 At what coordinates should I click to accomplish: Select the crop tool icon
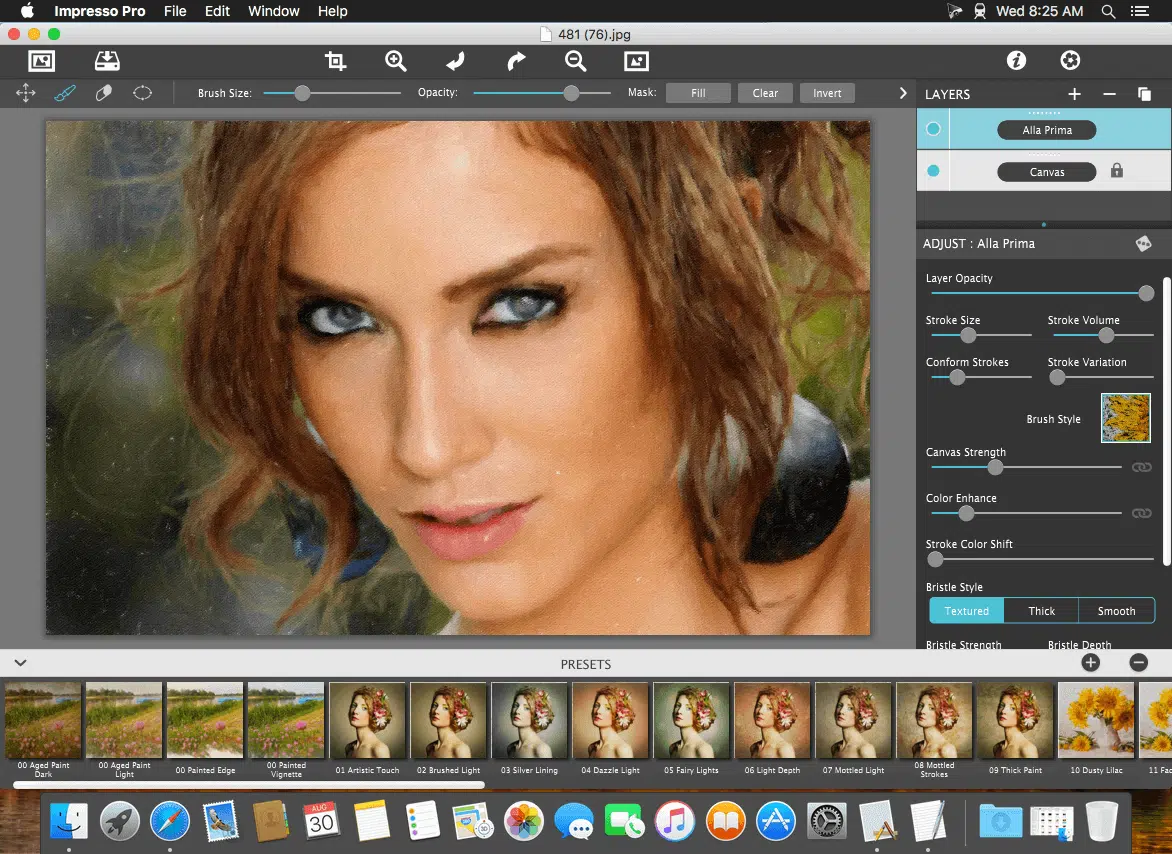tap(336, 61)
